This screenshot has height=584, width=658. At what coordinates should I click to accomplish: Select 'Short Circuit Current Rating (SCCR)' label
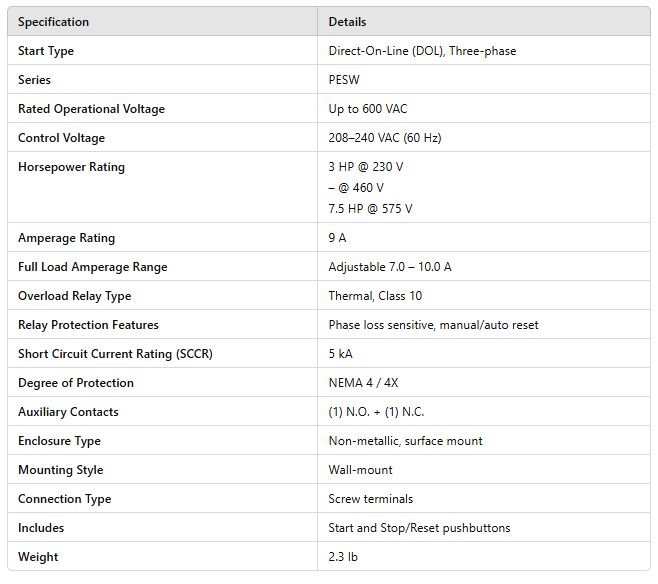(x=115, y=354)
